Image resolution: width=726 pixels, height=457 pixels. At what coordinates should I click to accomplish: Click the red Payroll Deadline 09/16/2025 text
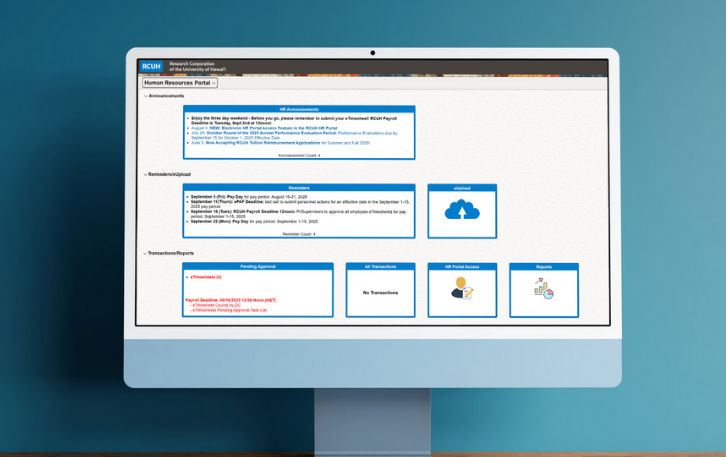(x=231, y=300)
